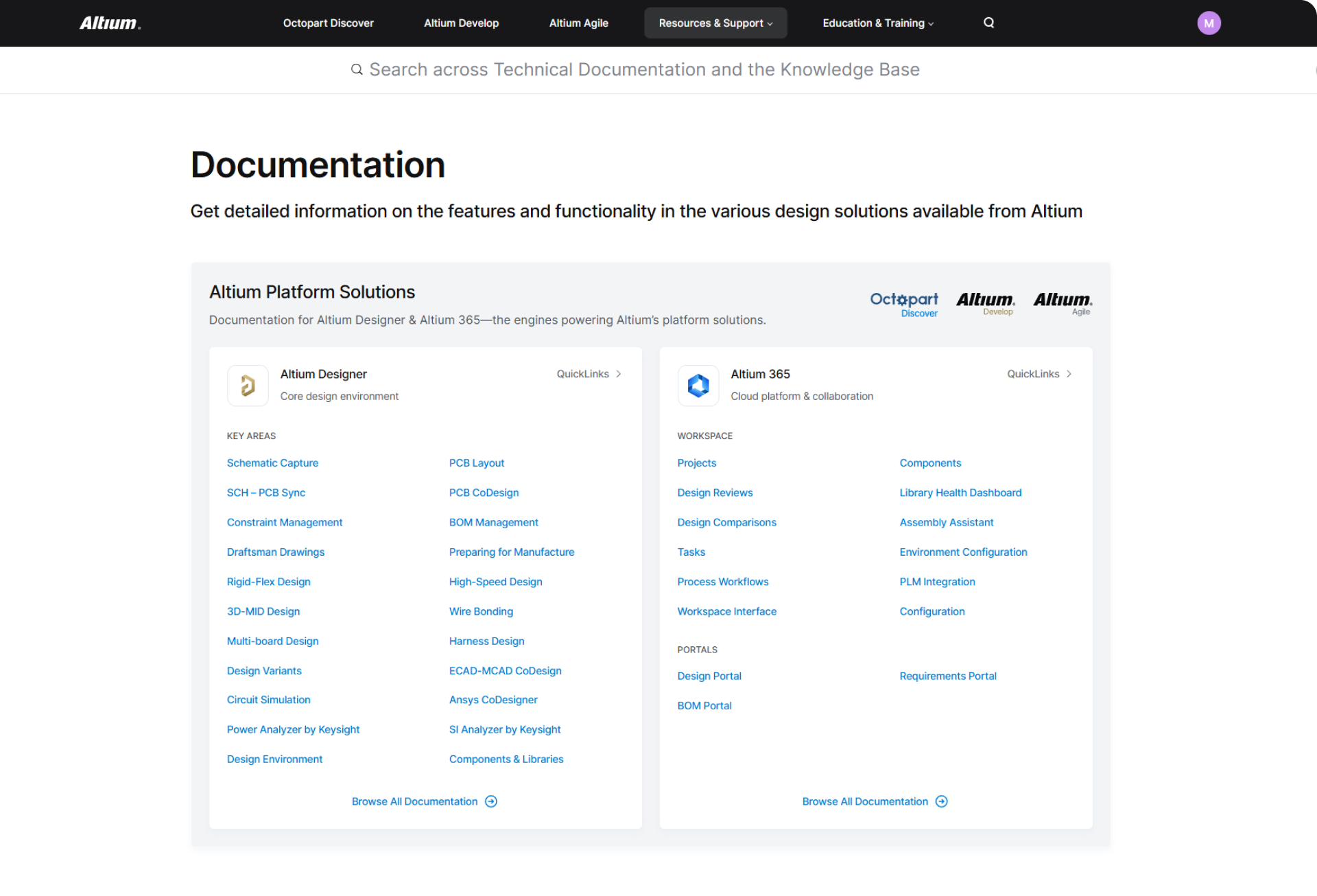1317x896 pixels.
Task: Open the header search magnifier icon
Action: point(988,23)
